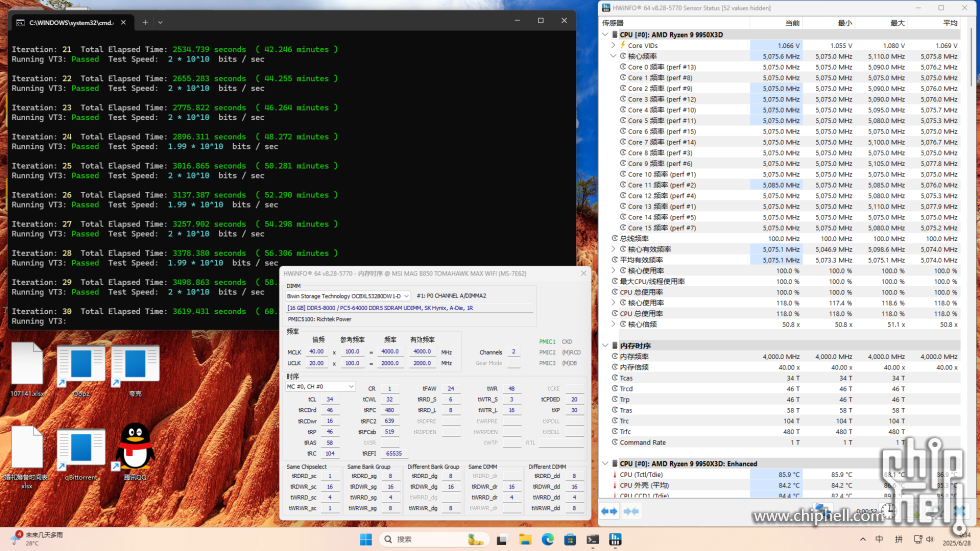
Task: Switch to Terminal via its taskbar icon
Action: coord(592,540)
